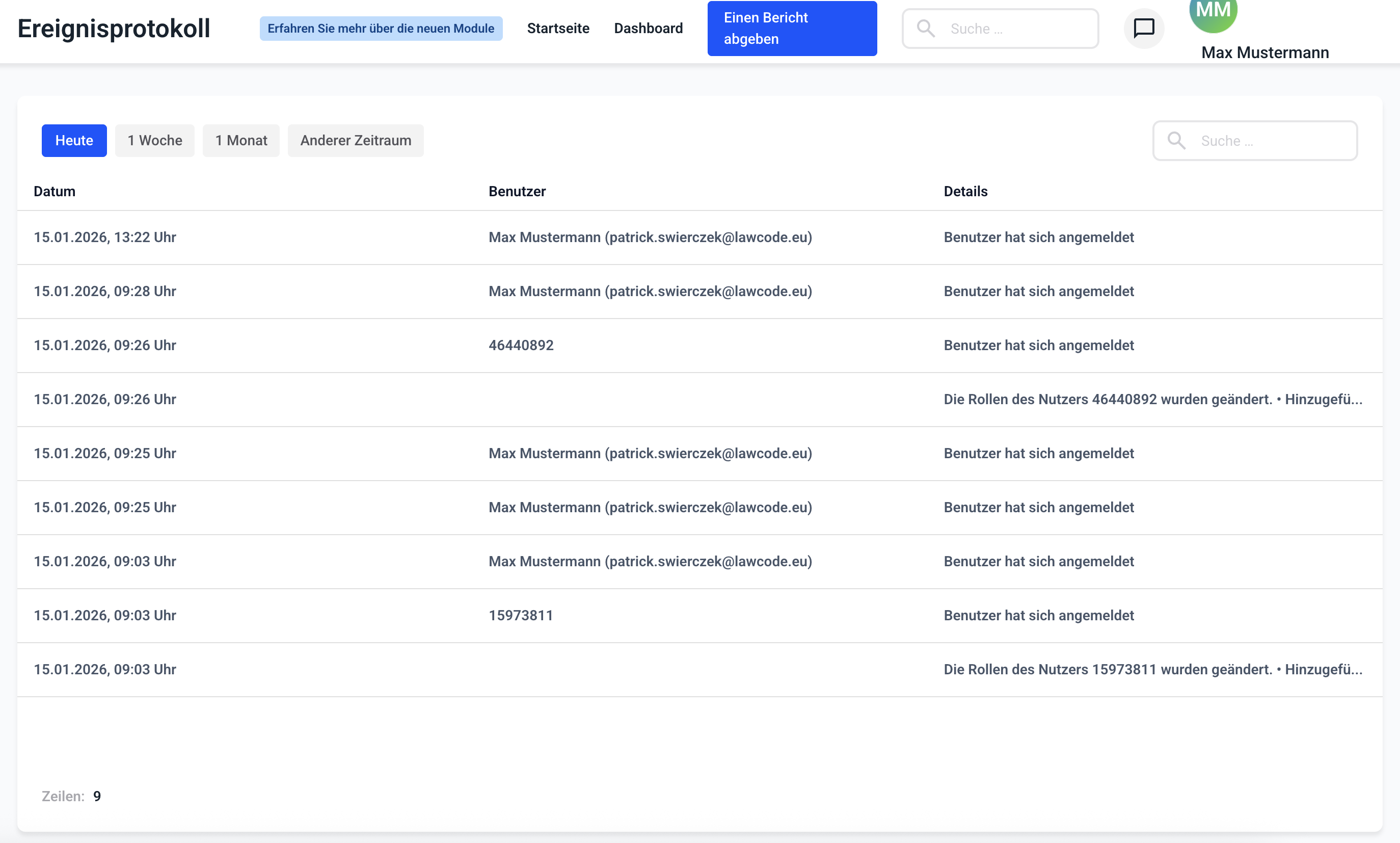Sort by the Datum column header
This screenshot has width=1400, height=843.
tap(54, 192)
